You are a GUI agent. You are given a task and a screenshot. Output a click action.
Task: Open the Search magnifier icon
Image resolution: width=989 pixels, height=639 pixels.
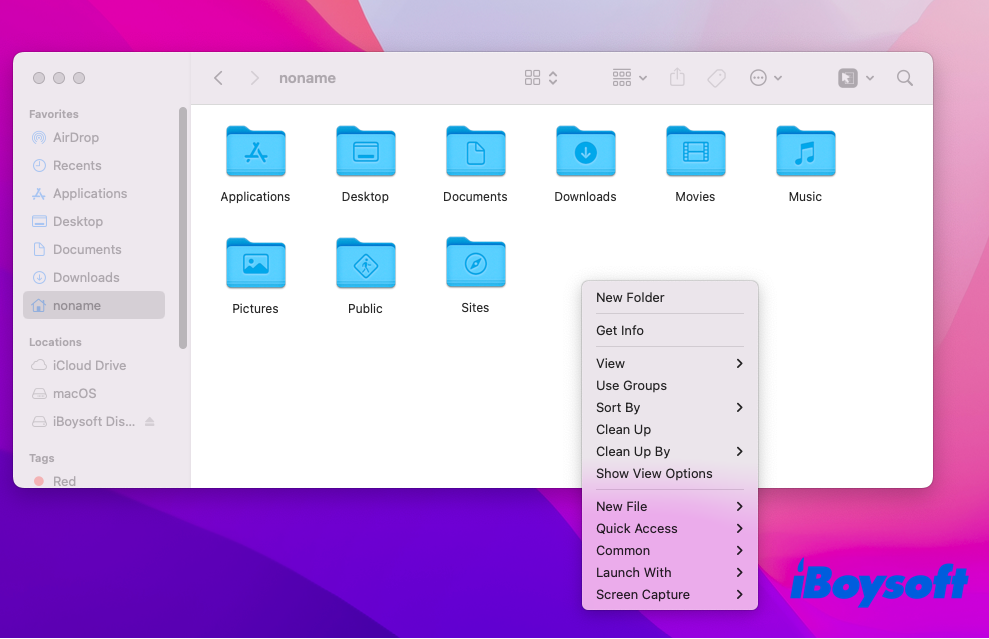click(x=904, y=78)
